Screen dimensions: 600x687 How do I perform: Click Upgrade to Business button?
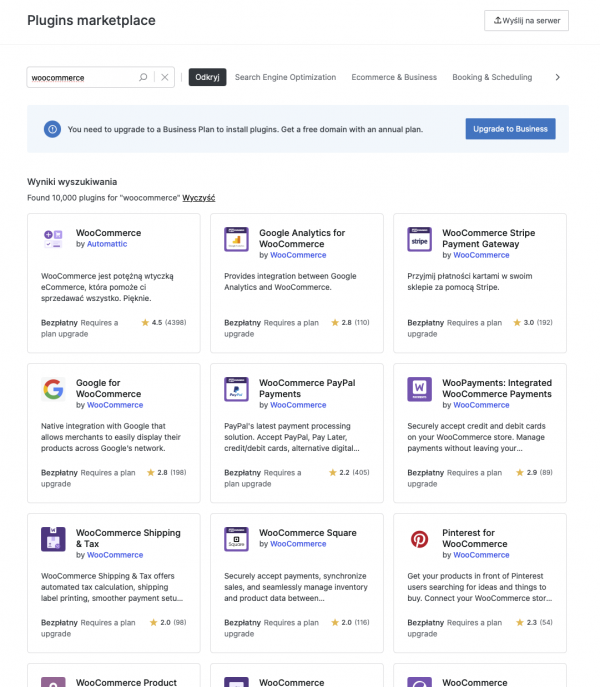point(510,129)
